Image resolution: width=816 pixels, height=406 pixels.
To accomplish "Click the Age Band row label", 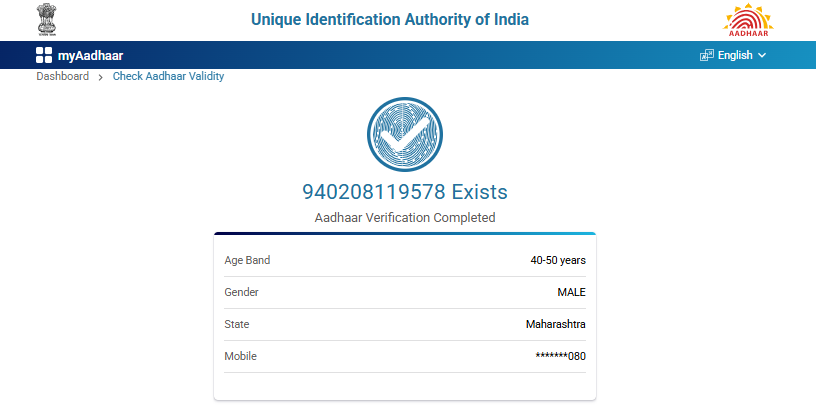I will (x=247, y=261).
